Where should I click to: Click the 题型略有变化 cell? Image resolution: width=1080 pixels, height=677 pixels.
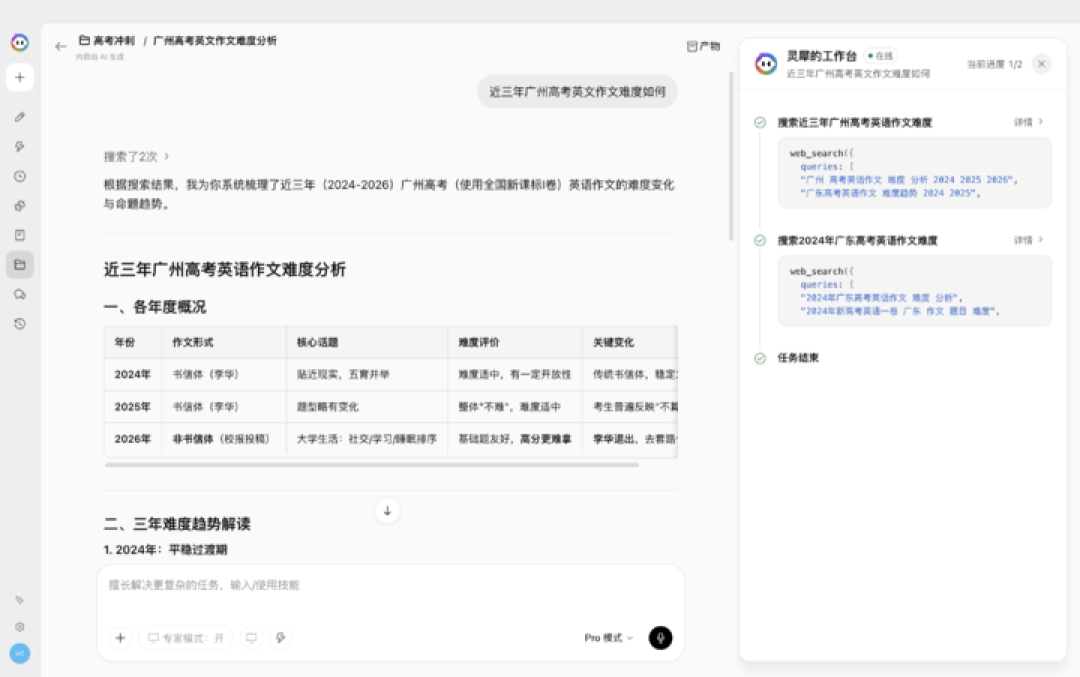click(x=367, y=407)
